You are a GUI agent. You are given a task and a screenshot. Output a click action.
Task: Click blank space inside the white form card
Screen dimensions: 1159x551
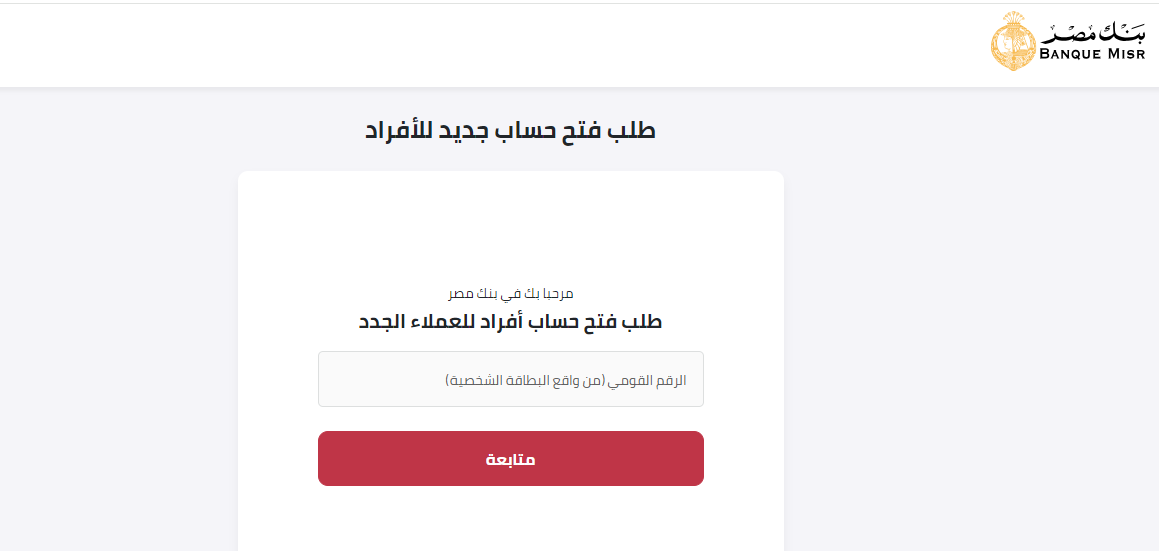pyautogui.click(x=510, y=225)
